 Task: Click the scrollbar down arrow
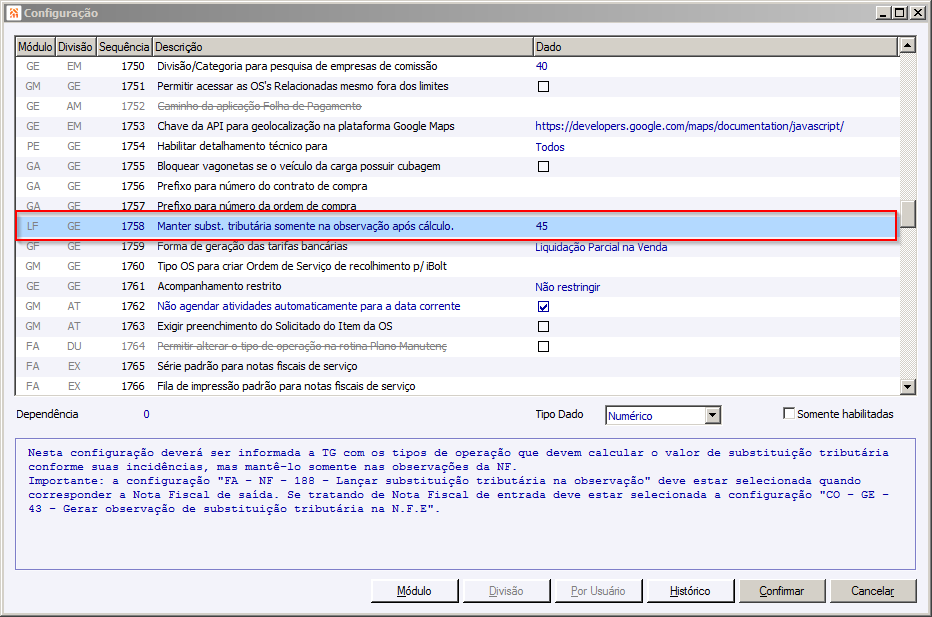[907, 387]
